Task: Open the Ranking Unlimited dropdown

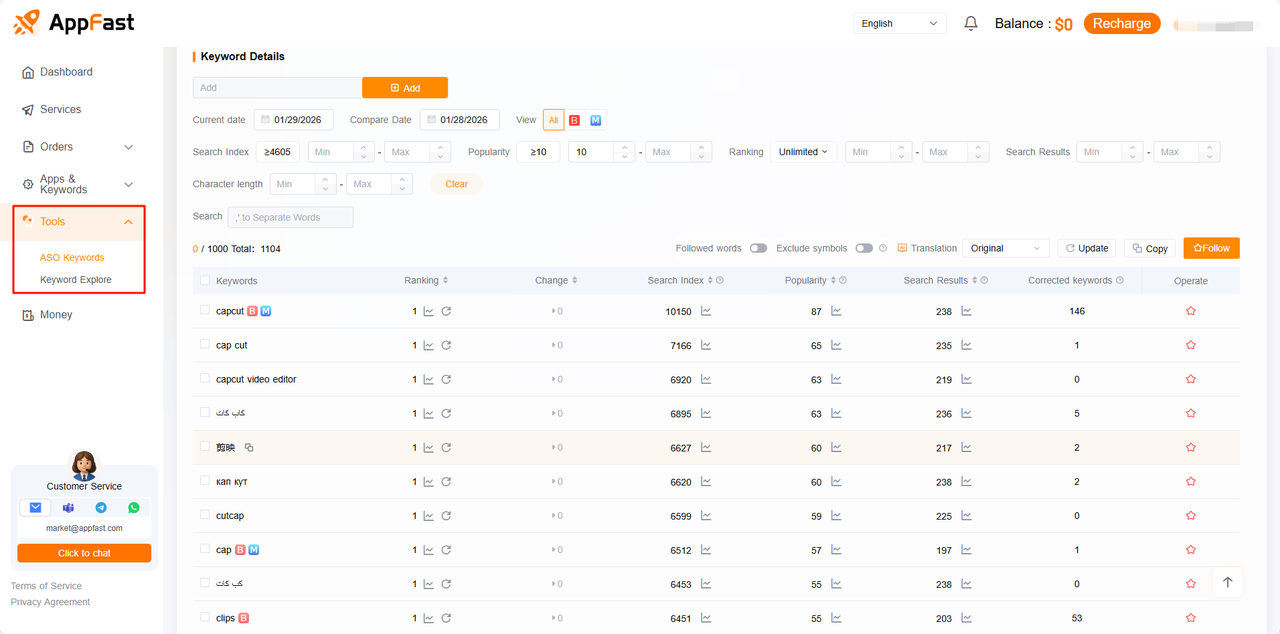Action: coord(803,152)
